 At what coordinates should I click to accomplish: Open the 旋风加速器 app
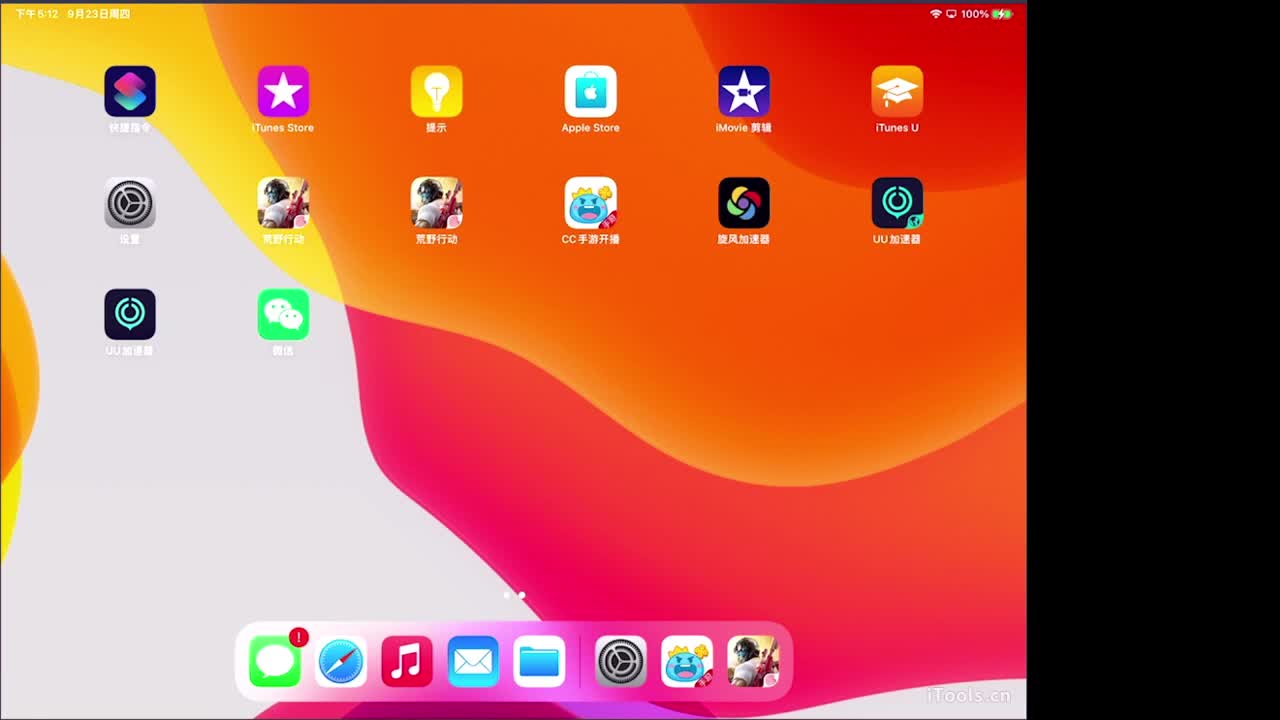[744, 203]
